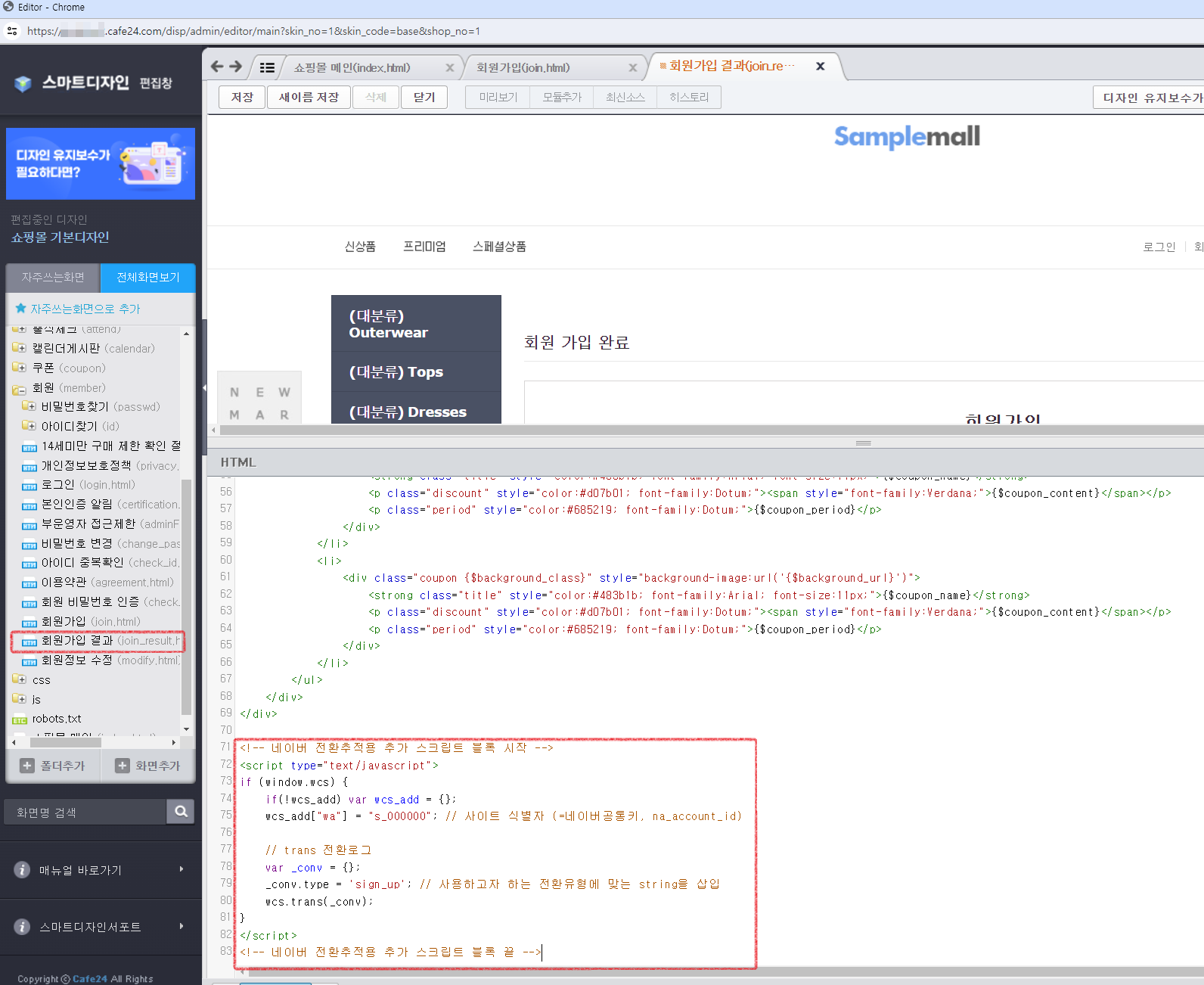The image size is (1204, 985).
Task: Expand the 쿠폰 (coupon) folder
Action: pos(20,368)
